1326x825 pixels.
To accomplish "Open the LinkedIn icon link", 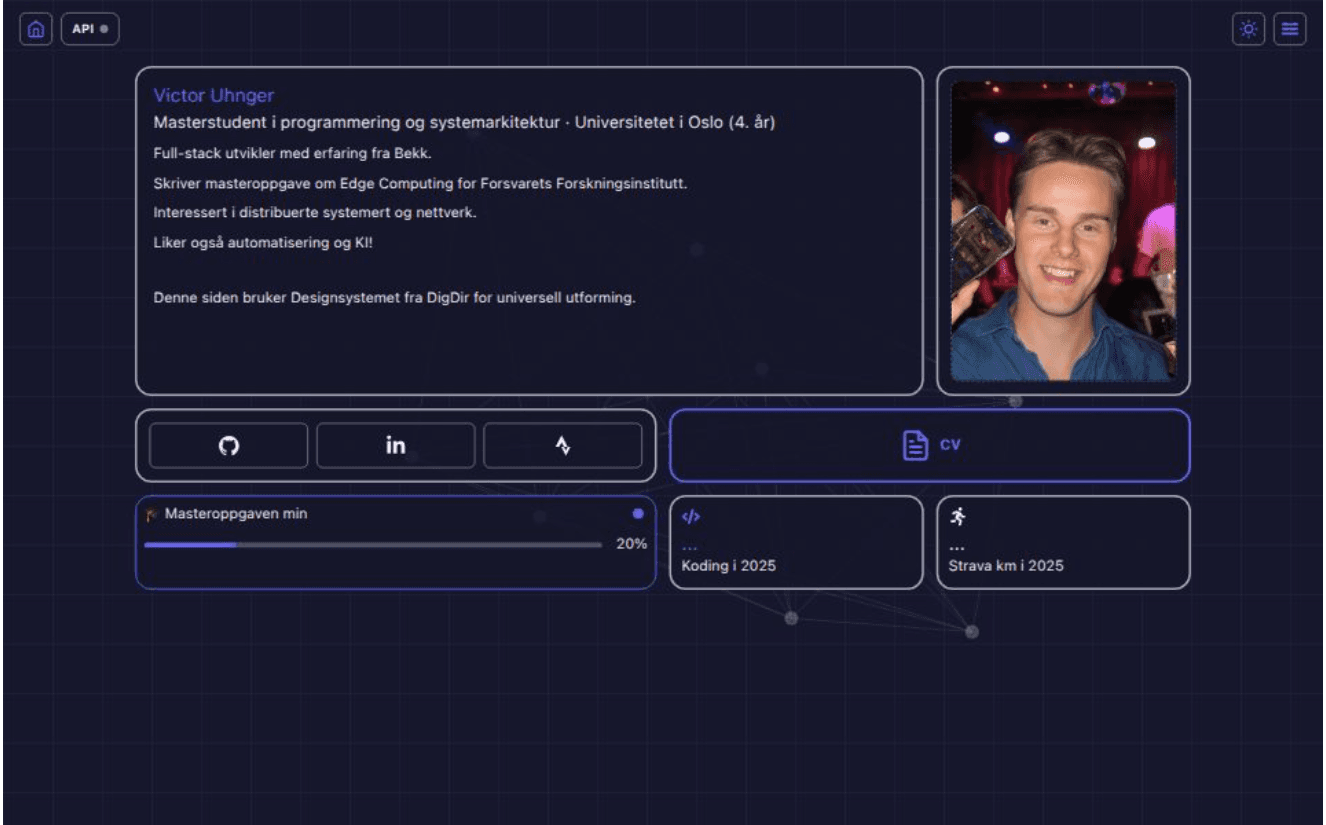I will pos(396,446).
